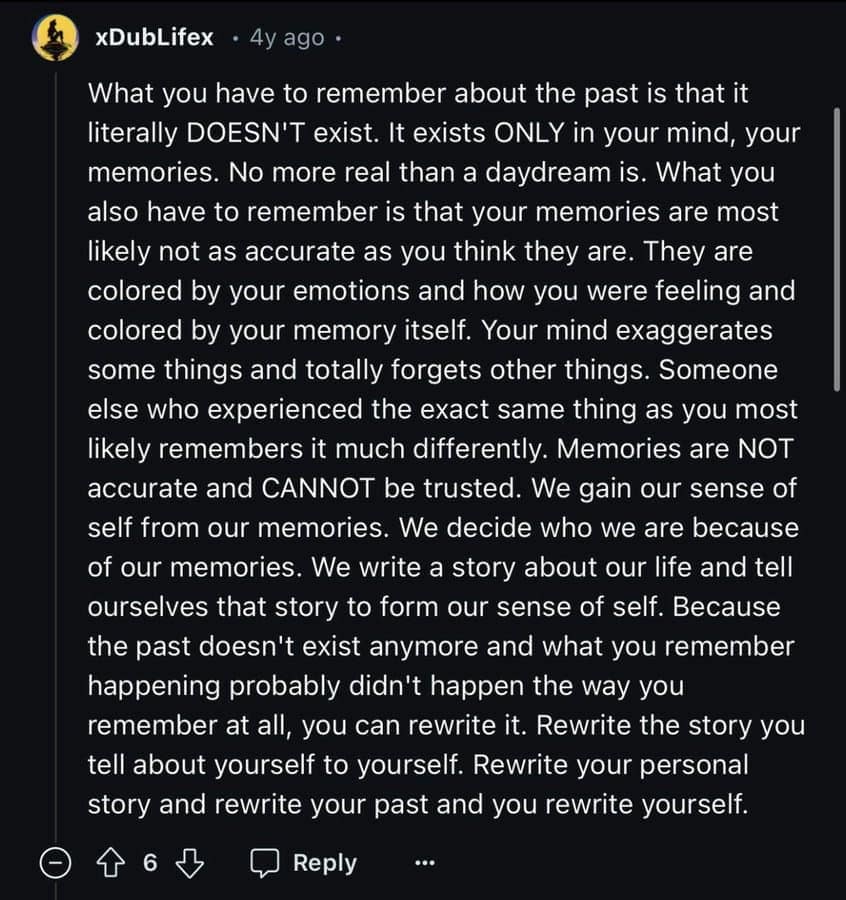Viewport: 846px width, 900px height.
Task: Click the Reply speech bubble icon
Action: pos(264,862)
